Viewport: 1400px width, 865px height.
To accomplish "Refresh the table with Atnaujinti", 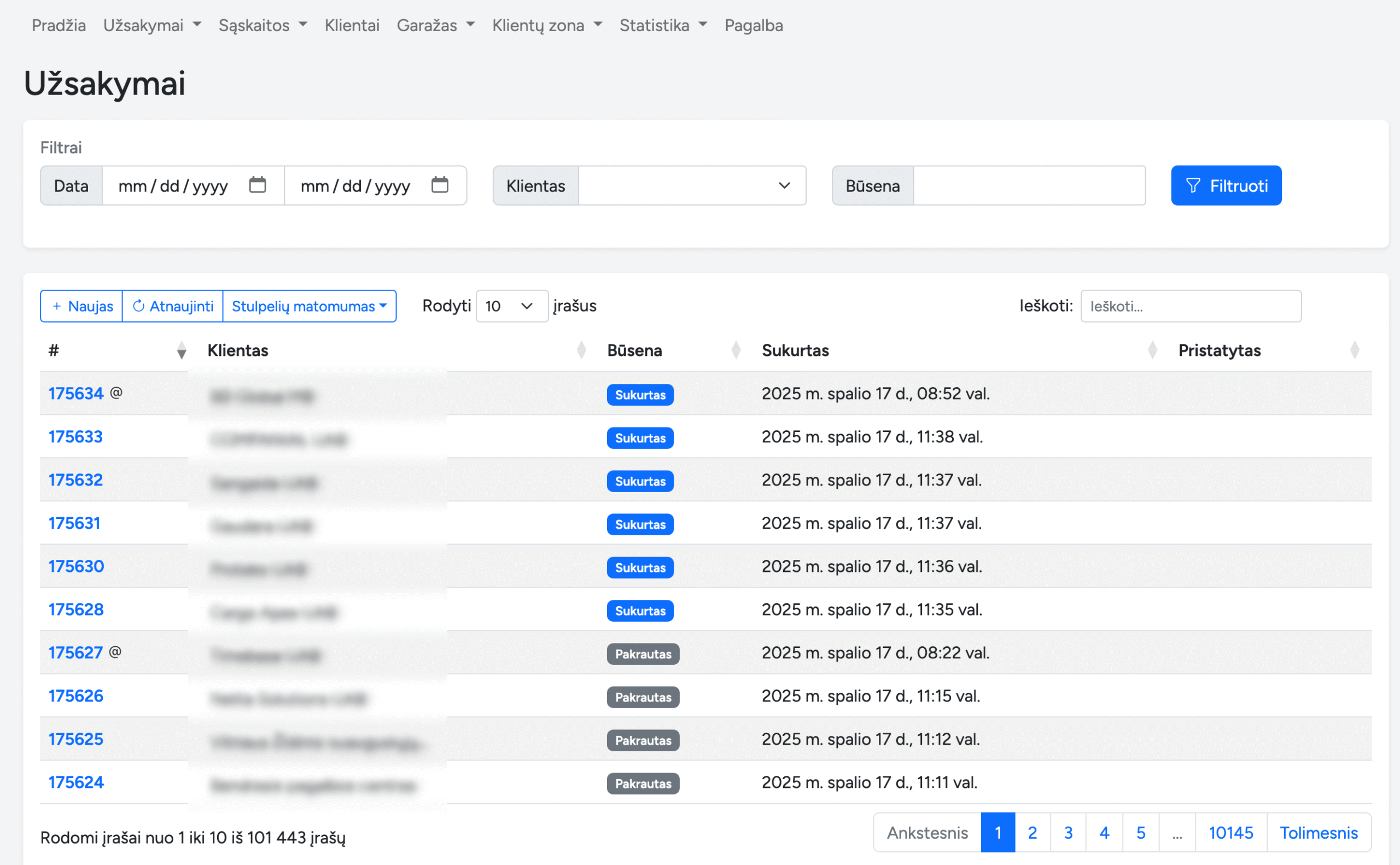I will [173, 306].
